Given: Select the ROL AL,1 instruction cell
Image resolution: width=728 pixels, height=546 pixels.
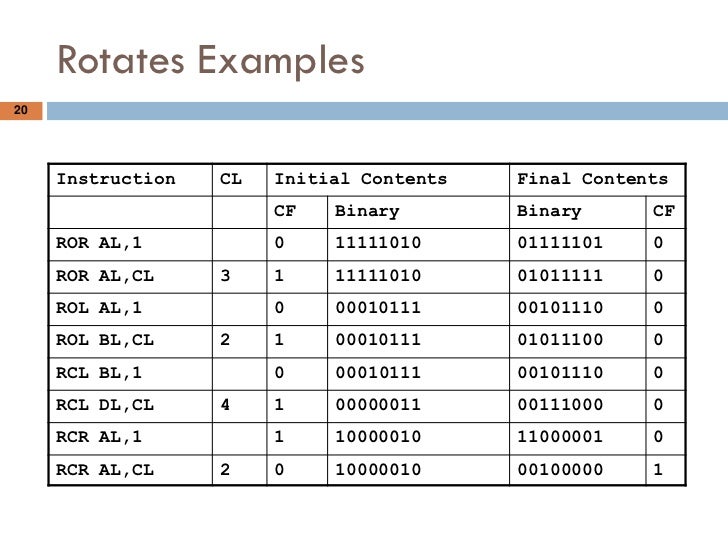Looking at the screenshot, I should (x=130, y=309).
